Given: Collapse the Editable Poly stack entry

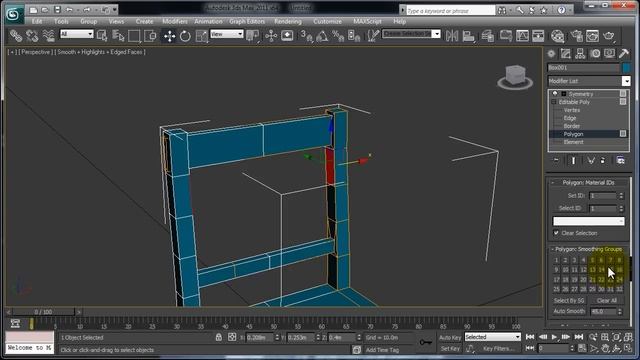Looking at the screenshot, I should click(554, 102).
